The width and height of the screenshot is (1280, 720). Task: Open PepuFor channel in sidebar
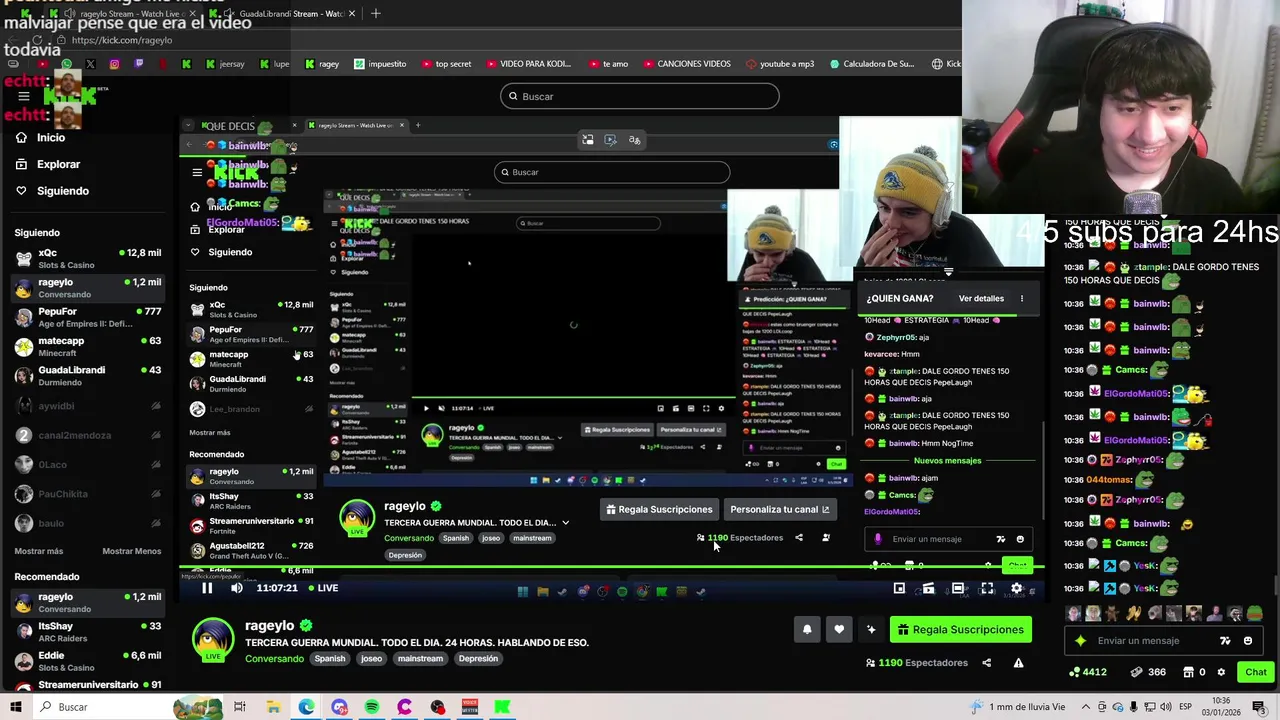(x=88, y=317)
